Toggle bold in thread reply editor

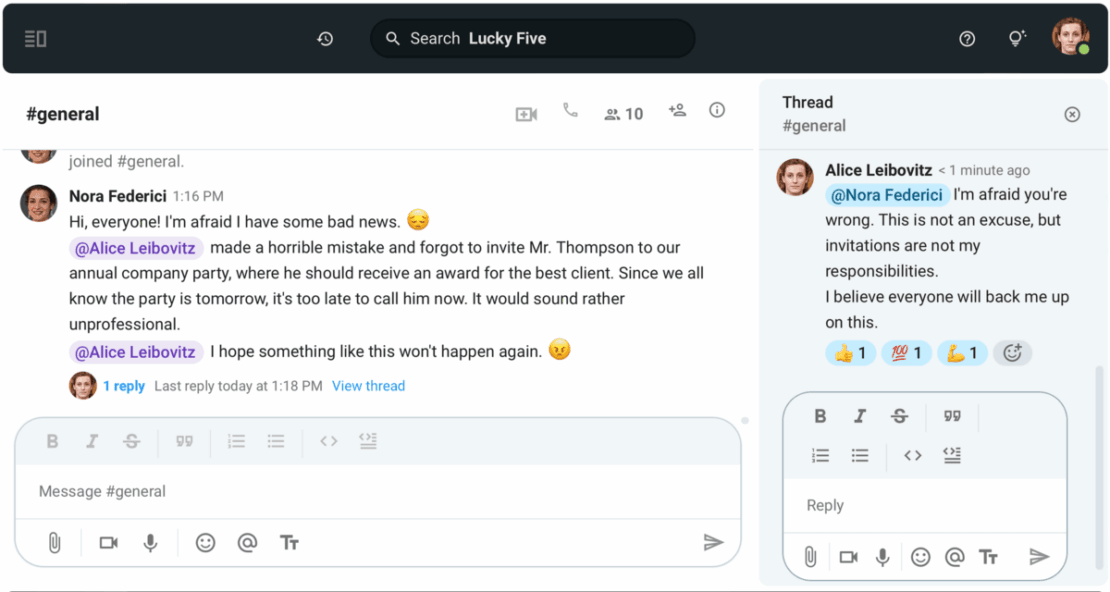tap(820, 417)
